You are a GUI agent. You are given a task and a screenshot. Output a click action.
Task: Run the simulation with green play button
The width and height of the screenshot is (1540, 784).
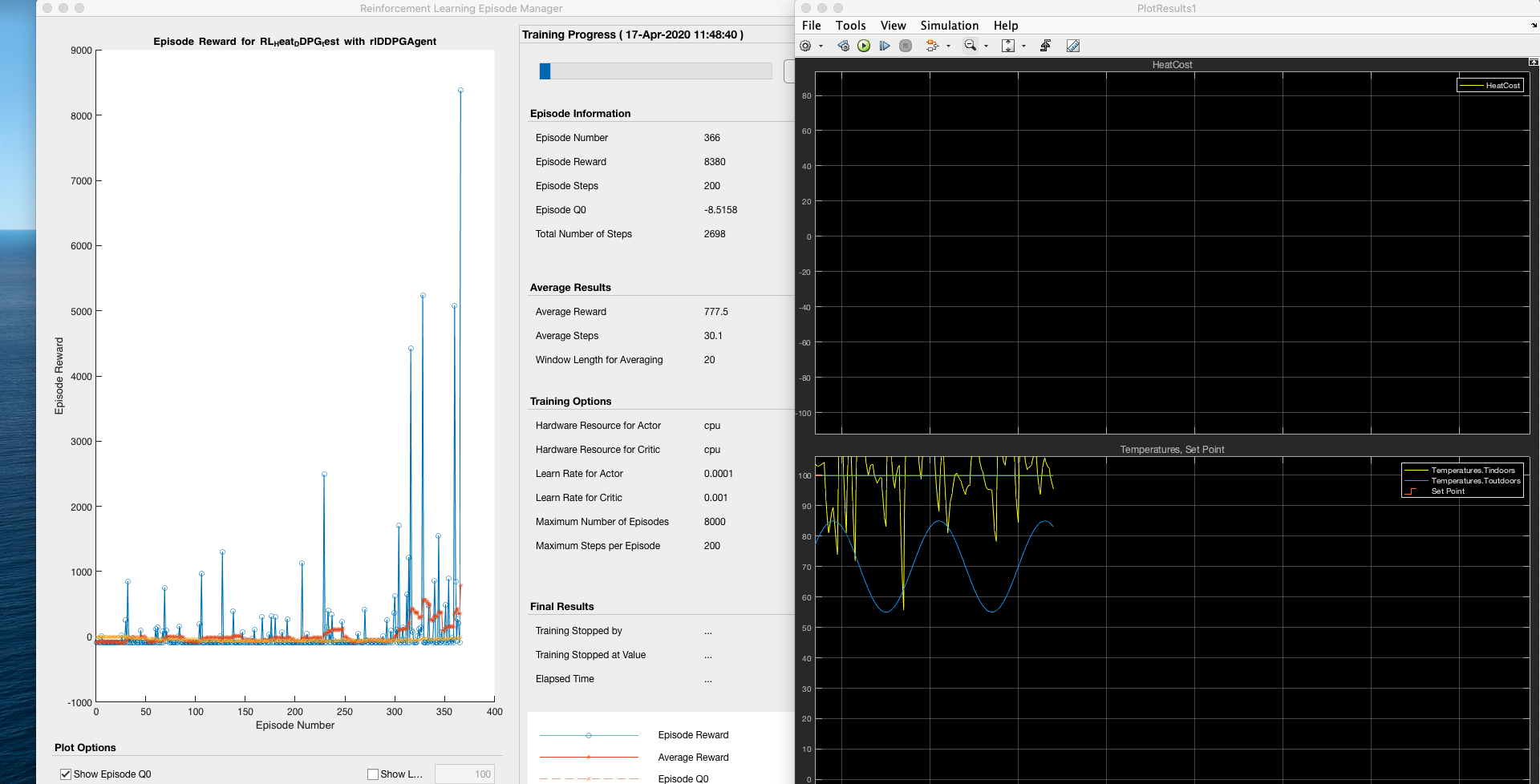(x=864, y=46)
